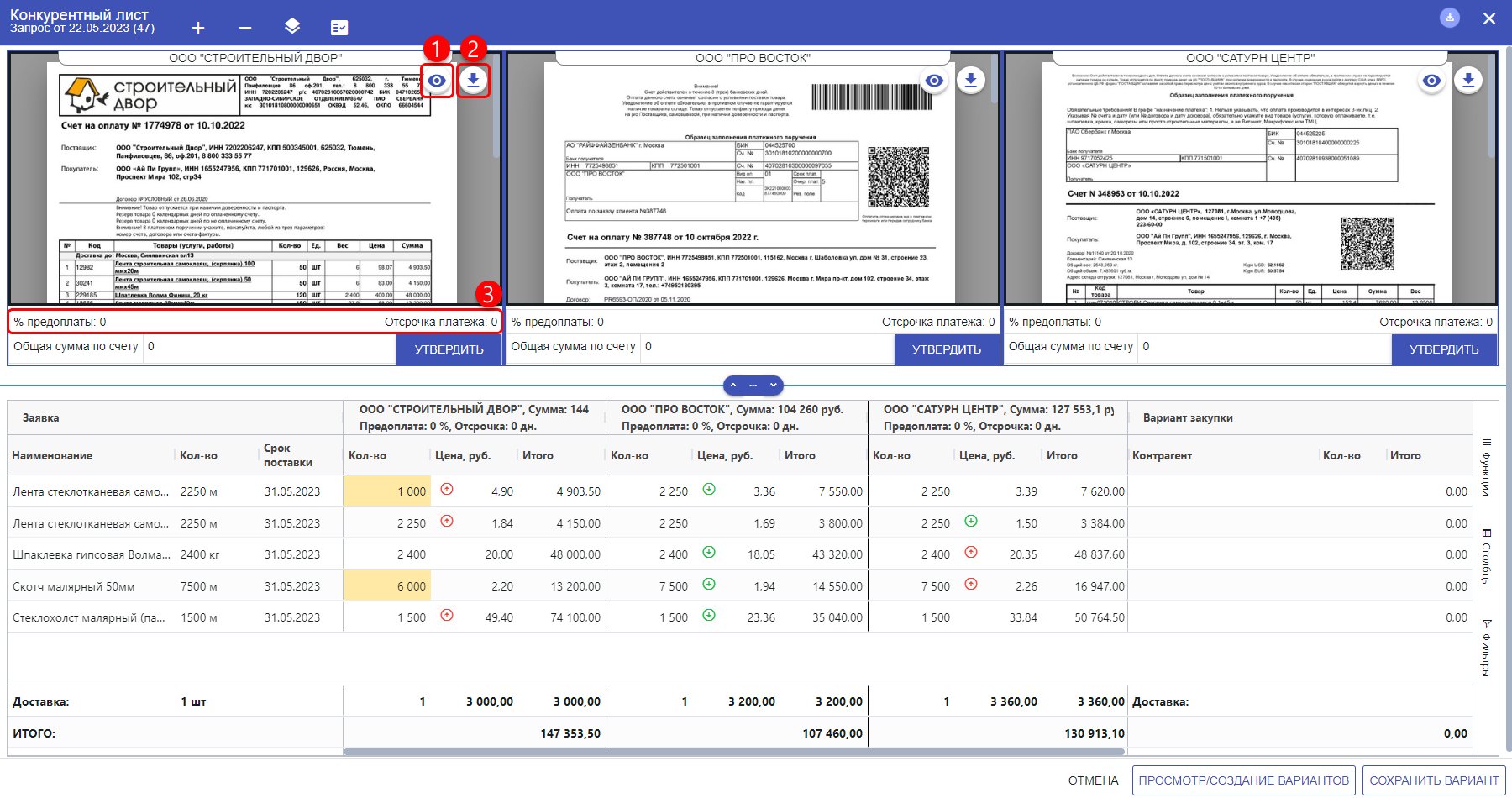Click УТВЕРДИТЬ for САТУРН ЦЕНТР invoice

[1444, 349]
